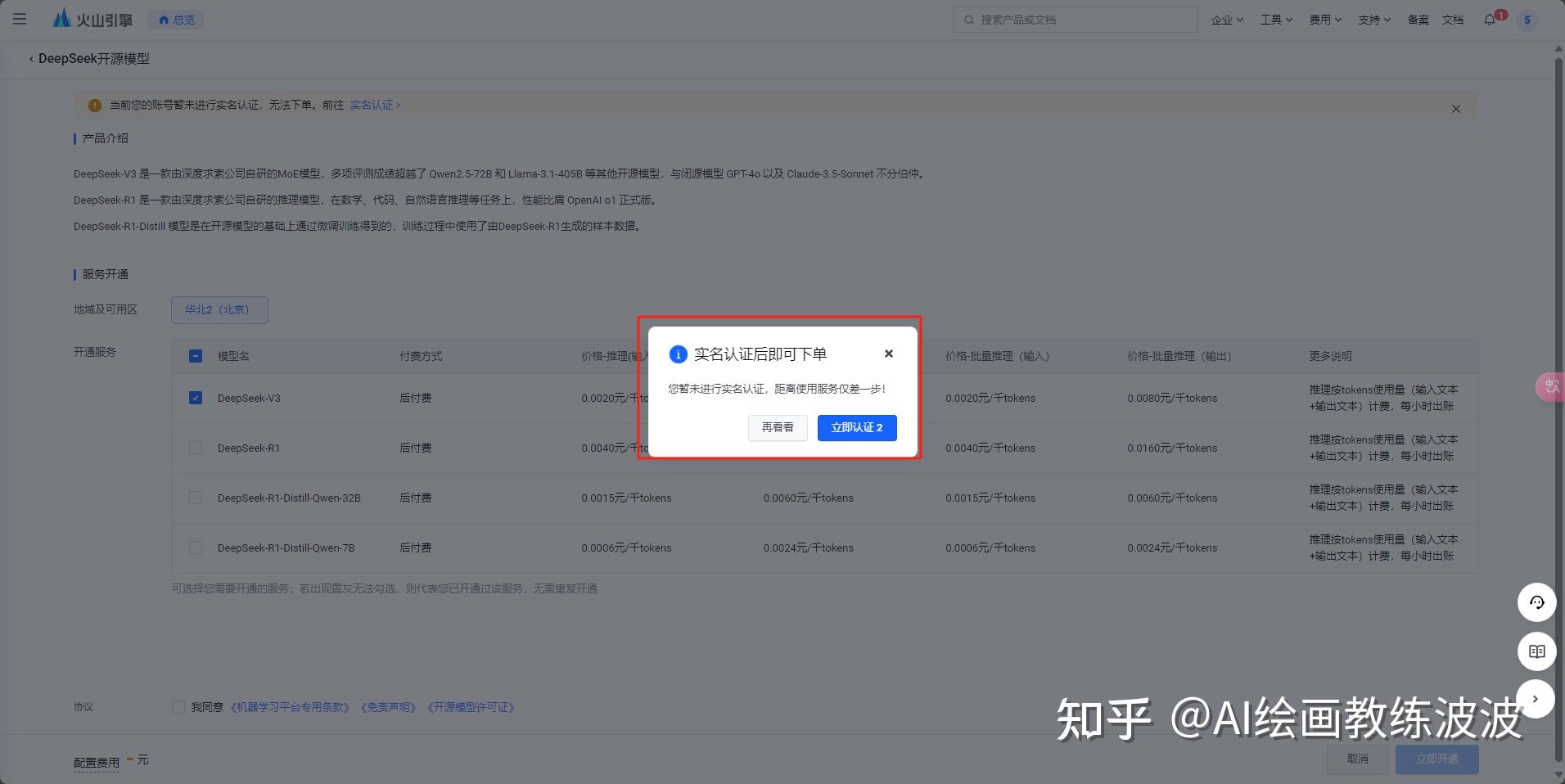Click the 价格-批量推理（输出） column header
The height and width of the screenshot is (784, 1565).
click(x=1179, y=356)
